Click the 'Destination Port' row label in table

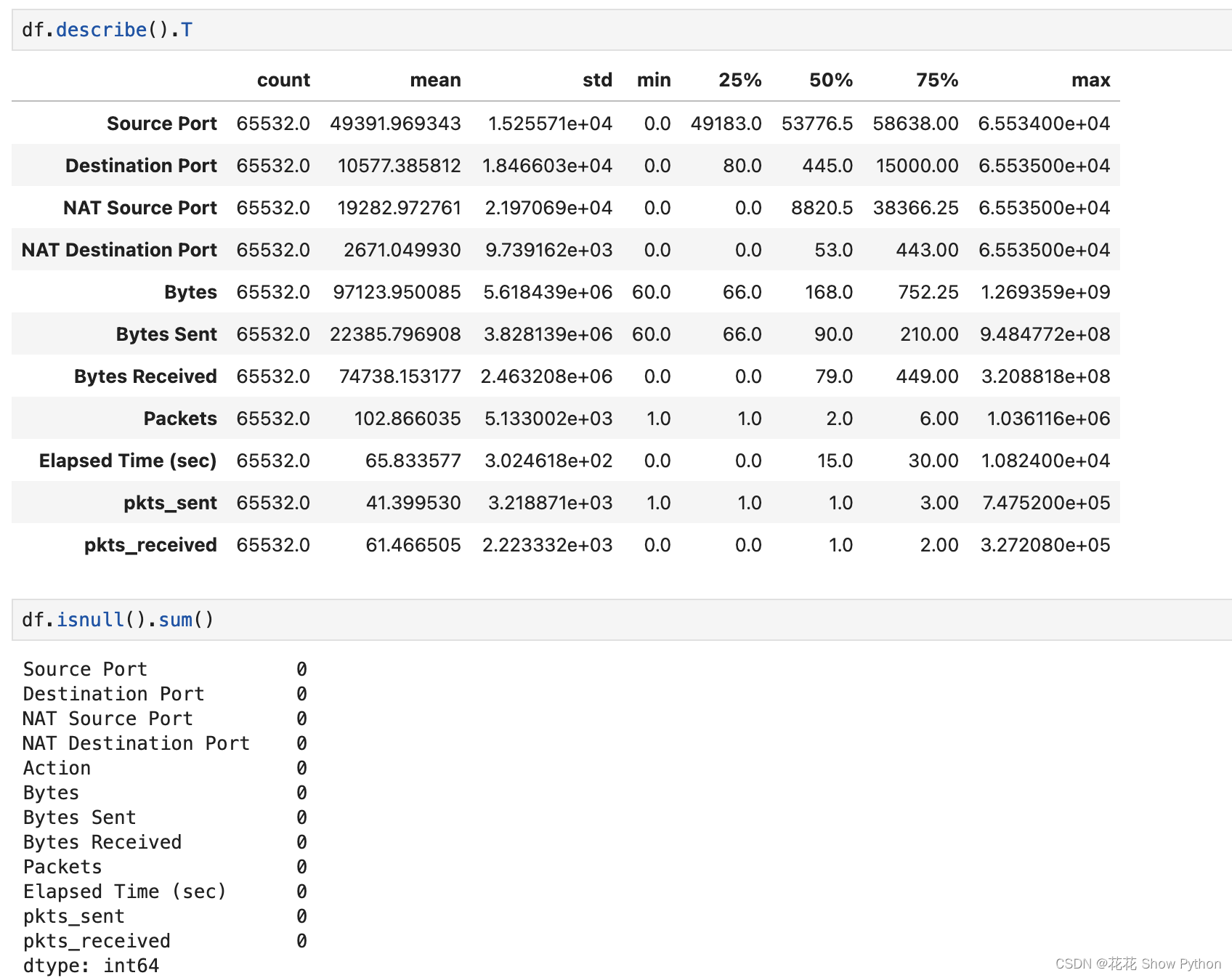[x=141, y=166]
